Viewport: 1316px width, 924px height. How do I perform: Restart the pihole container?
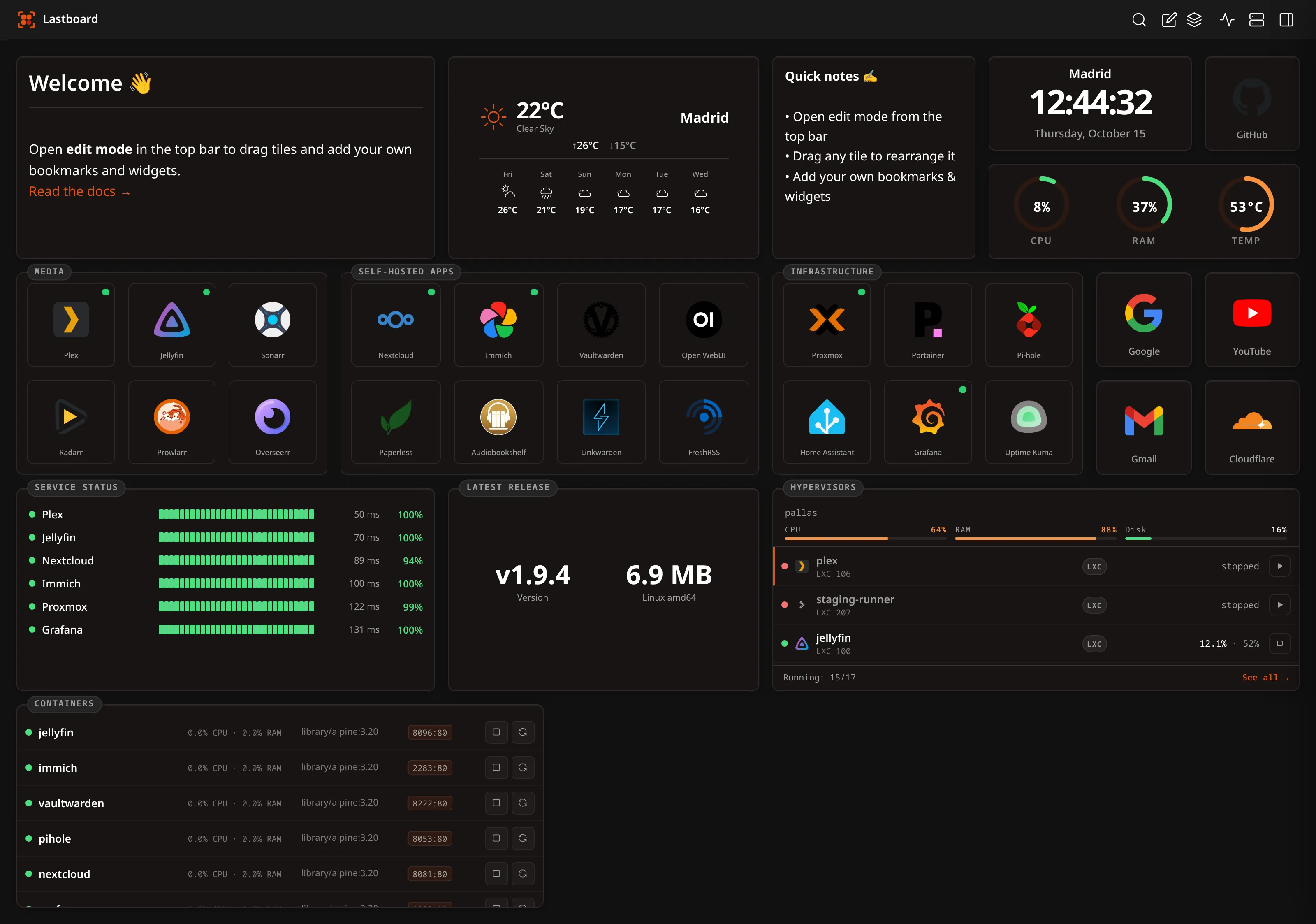coord(523,838)
